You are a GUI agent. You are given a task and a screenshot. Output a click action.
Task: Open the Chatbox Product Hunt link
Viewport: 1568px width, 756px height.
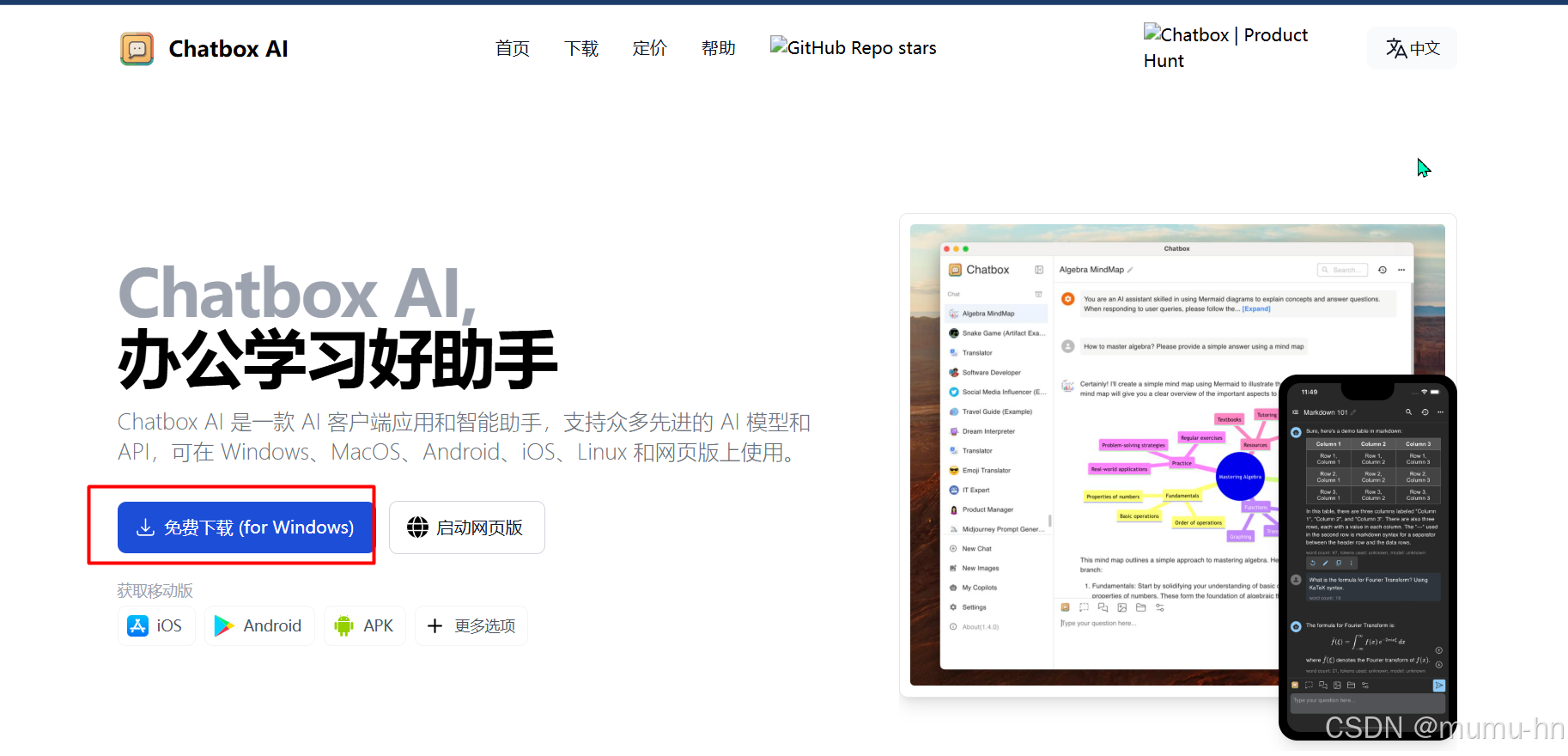pyautogui.click(x=1226, y=47)
